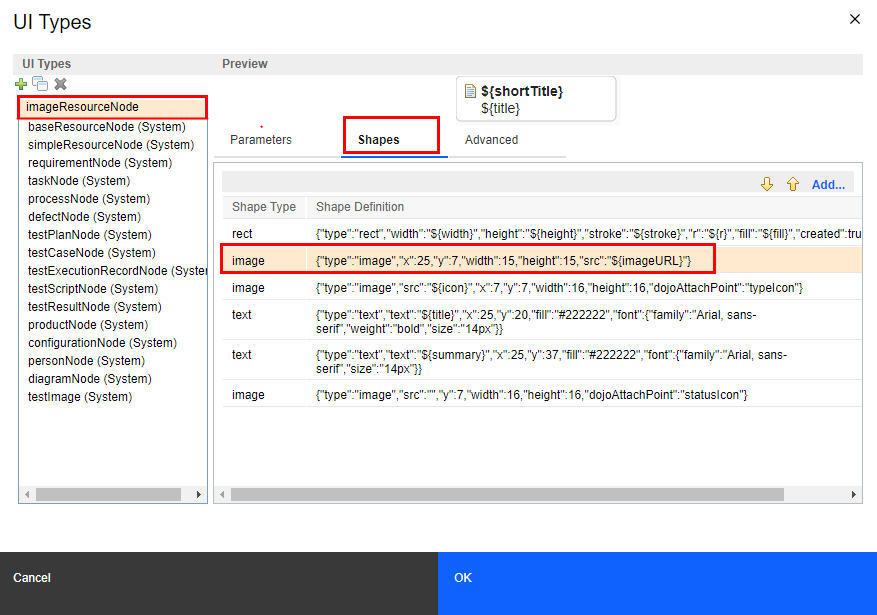Click the document icon in the preview node
Image resolution: width=877 pixels, height=615 pixels.
(x=470, y=92)
